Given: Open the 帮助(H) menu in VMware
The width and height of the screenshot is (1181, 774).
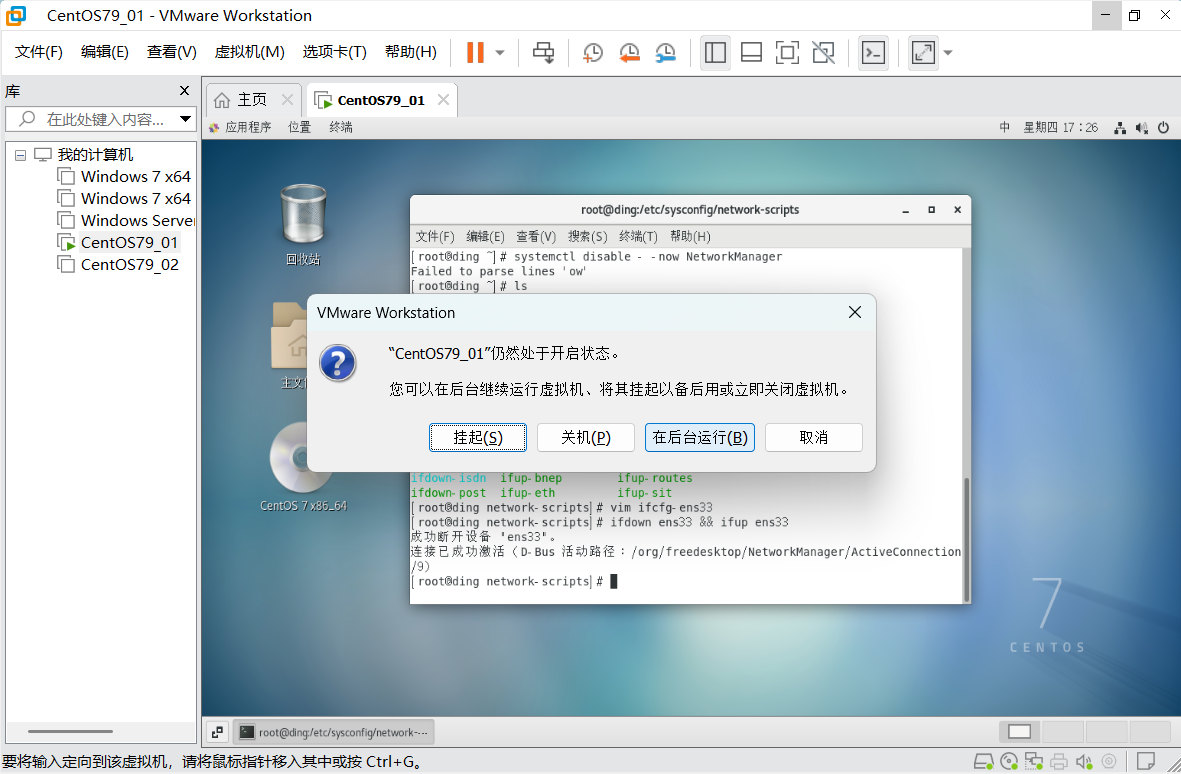Looking at the screenshot, I should point(410,52).
